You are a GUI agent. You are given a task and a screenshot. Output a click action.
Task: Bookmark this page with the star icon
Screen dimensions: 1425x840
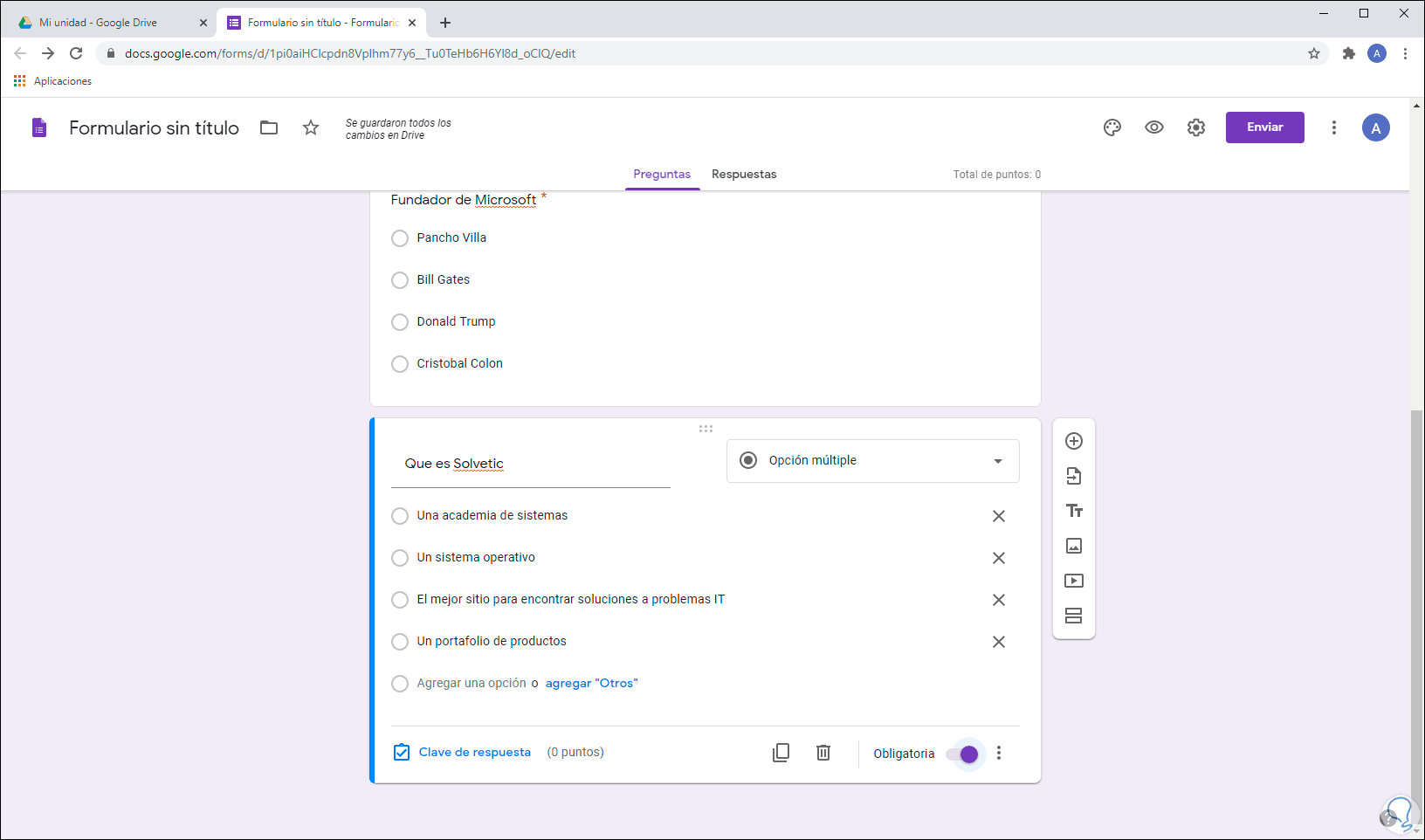tap(1314, 53)
